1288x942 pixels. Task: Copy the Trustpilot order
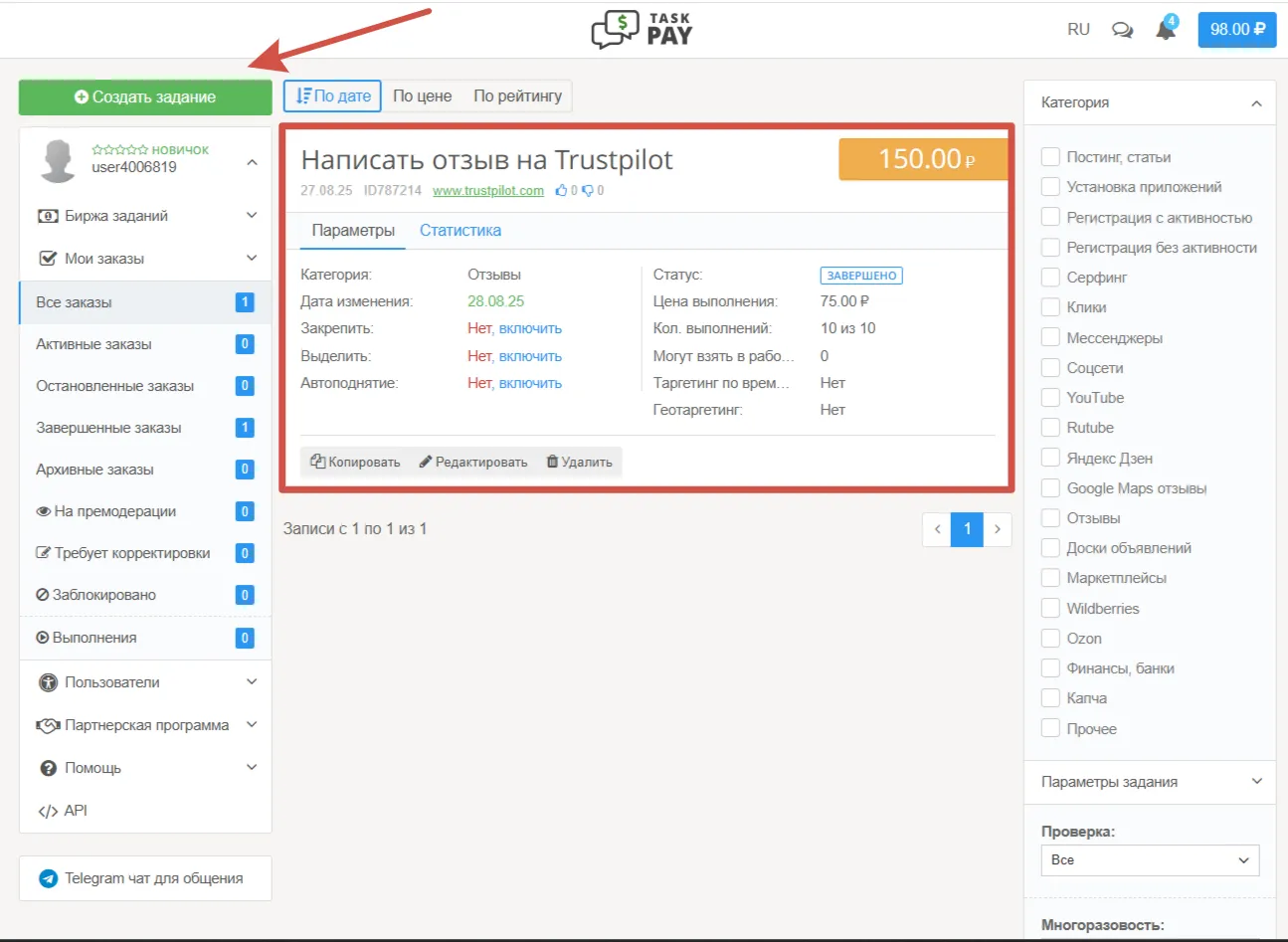(x=355, y=462)
